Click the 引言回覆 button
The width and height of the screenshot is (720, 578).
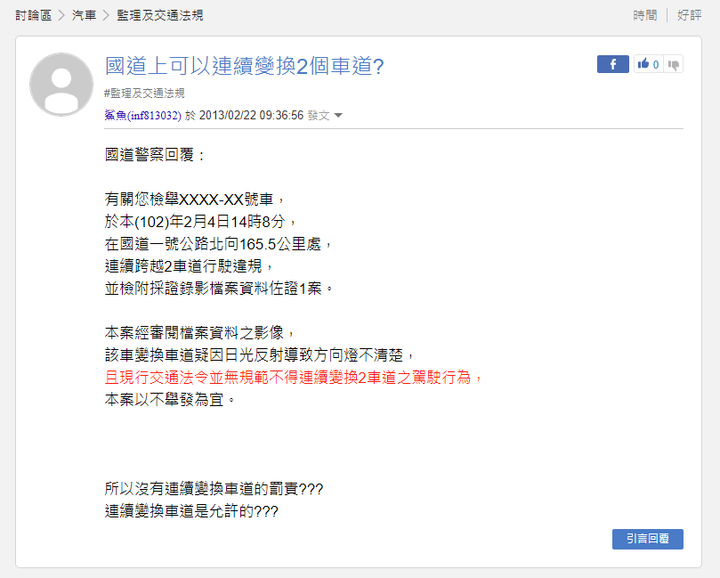[647, 539]
